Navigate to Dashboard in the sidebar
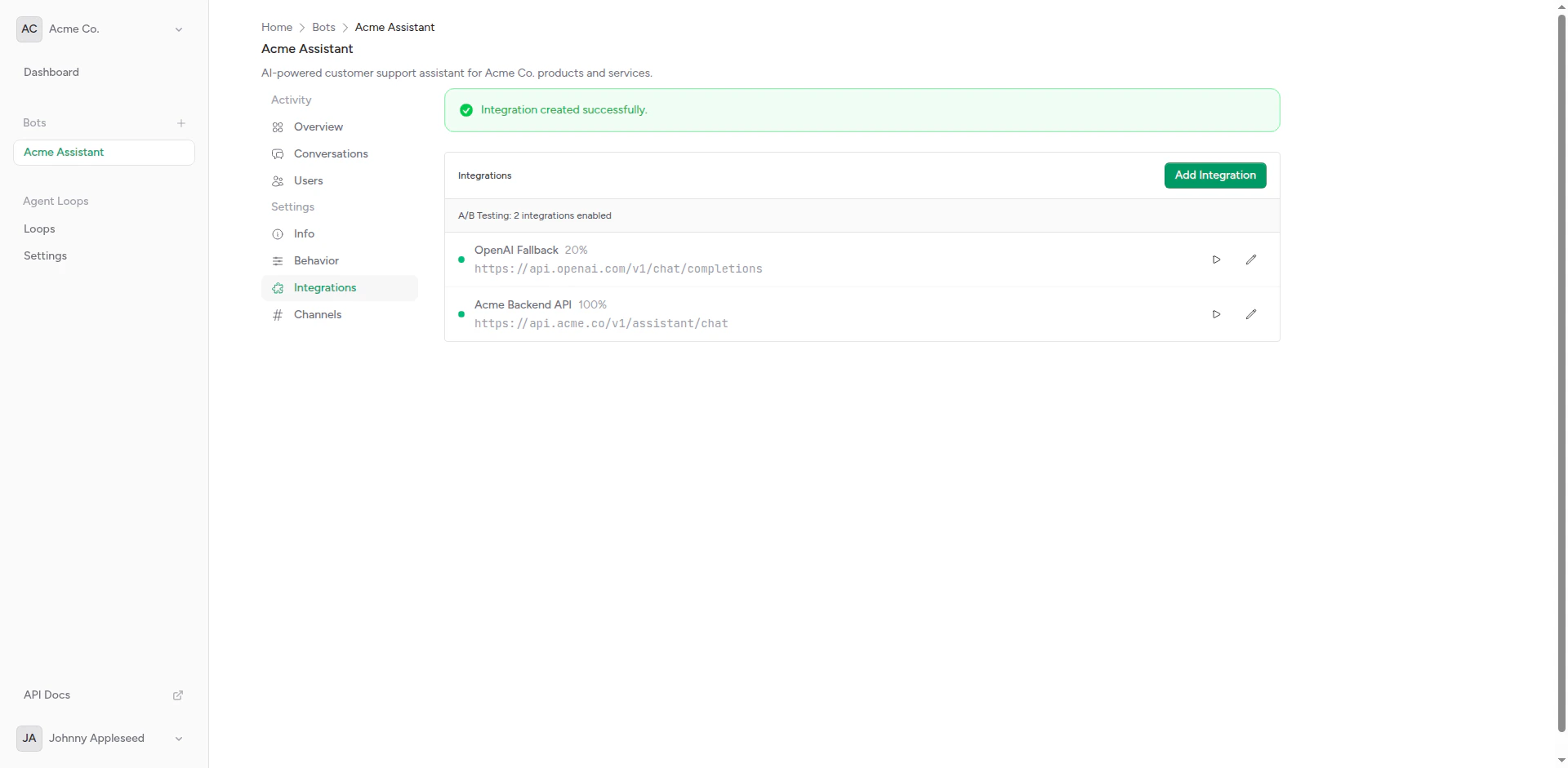1568x768 pixels. (x=51, y=72)
